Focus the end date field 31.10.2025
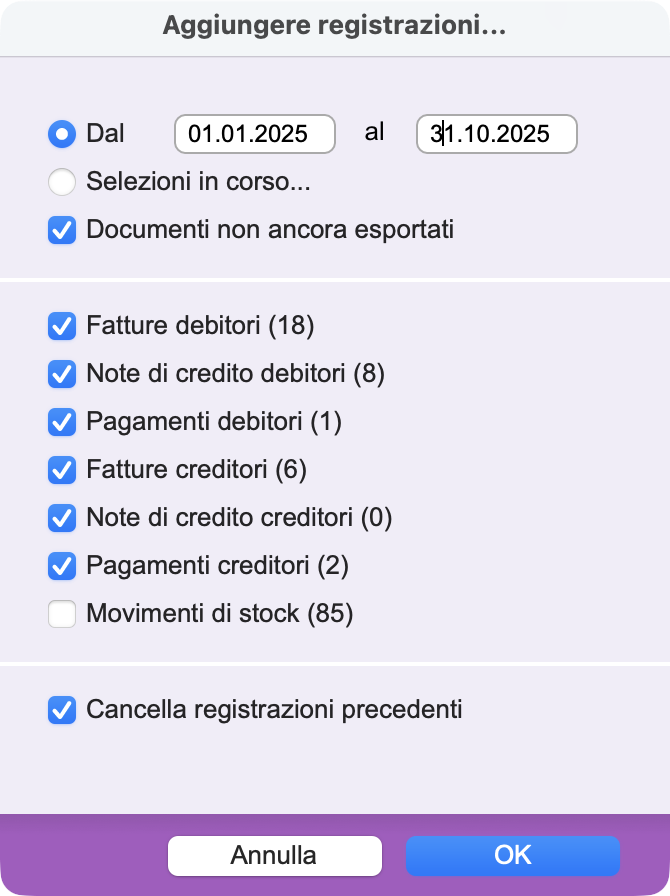Viewport: 670px width, 896px height. click(496, 134)
